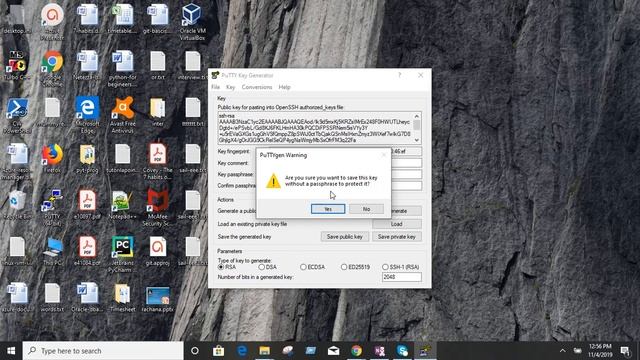Open Mail app from taskbar
The width and height of the screenshot is (640, 360).
click(333, 351)
